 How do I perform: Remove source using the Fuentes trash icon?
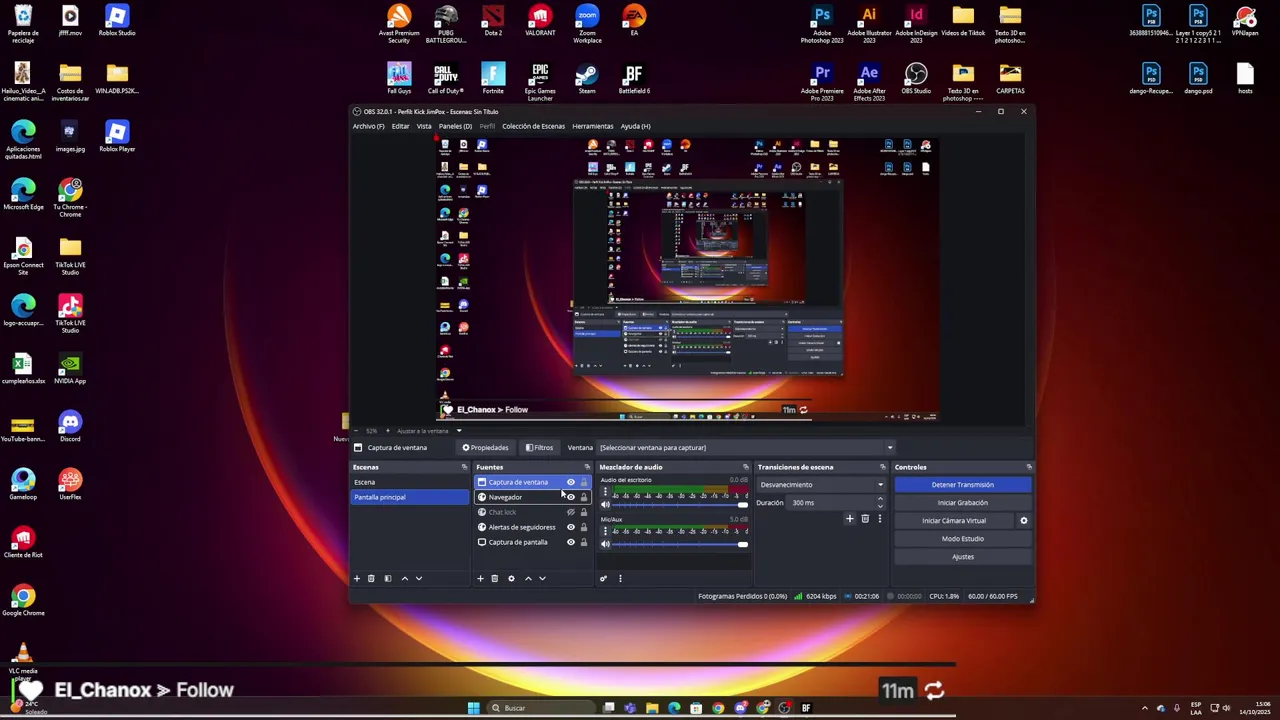tap(494, 578)
